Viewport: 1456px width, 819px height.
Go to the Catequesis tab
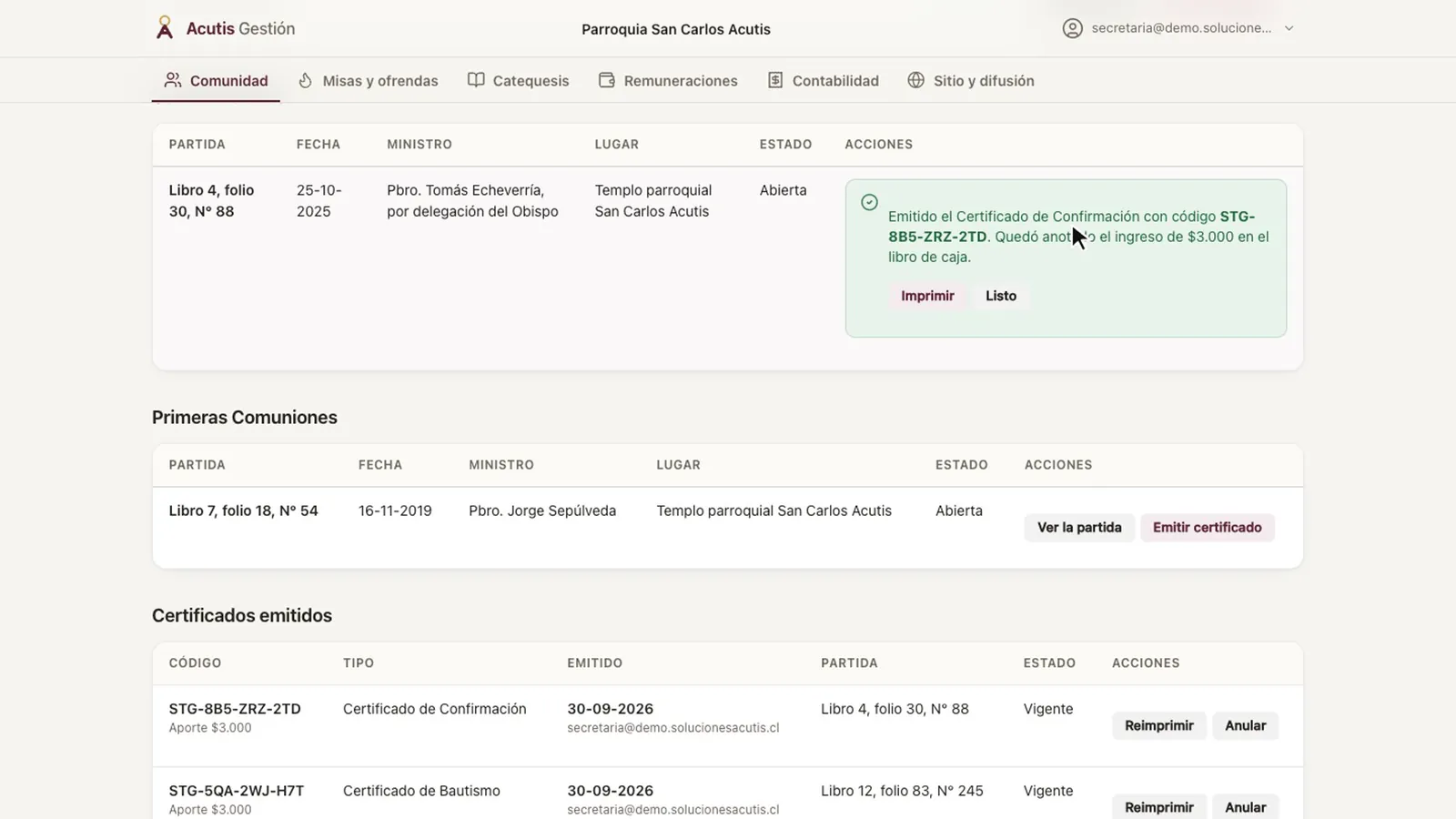[x=518, y=80]
